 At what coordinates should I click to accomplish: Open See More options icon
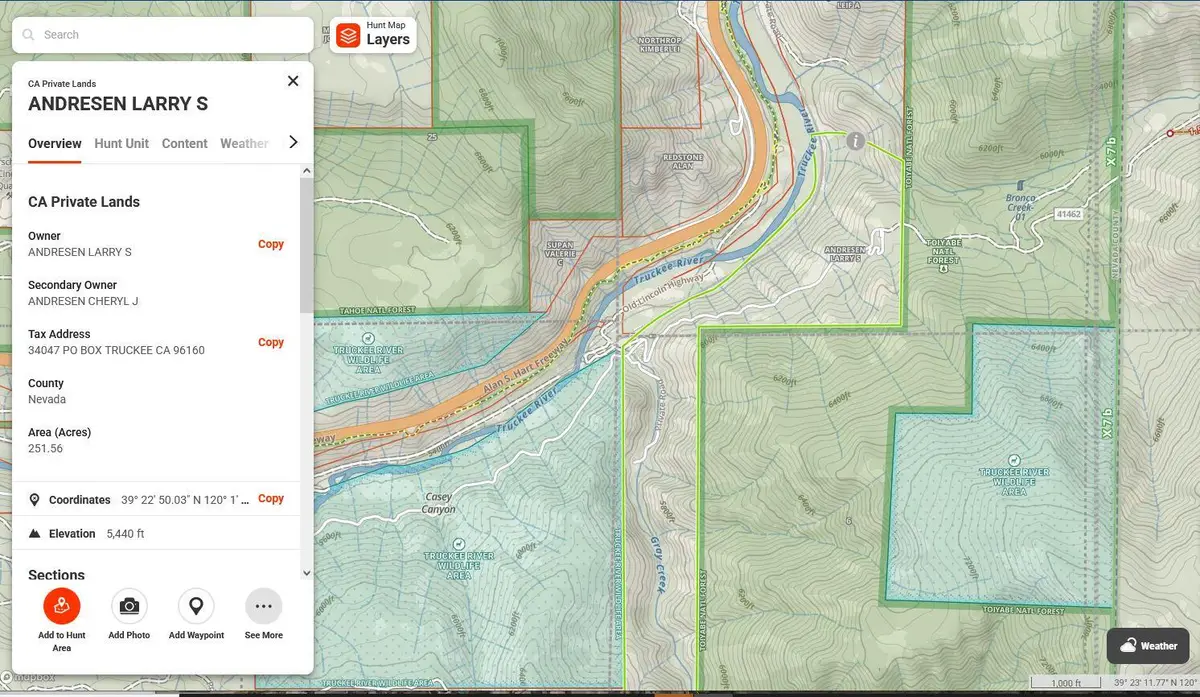click(264, 606)
